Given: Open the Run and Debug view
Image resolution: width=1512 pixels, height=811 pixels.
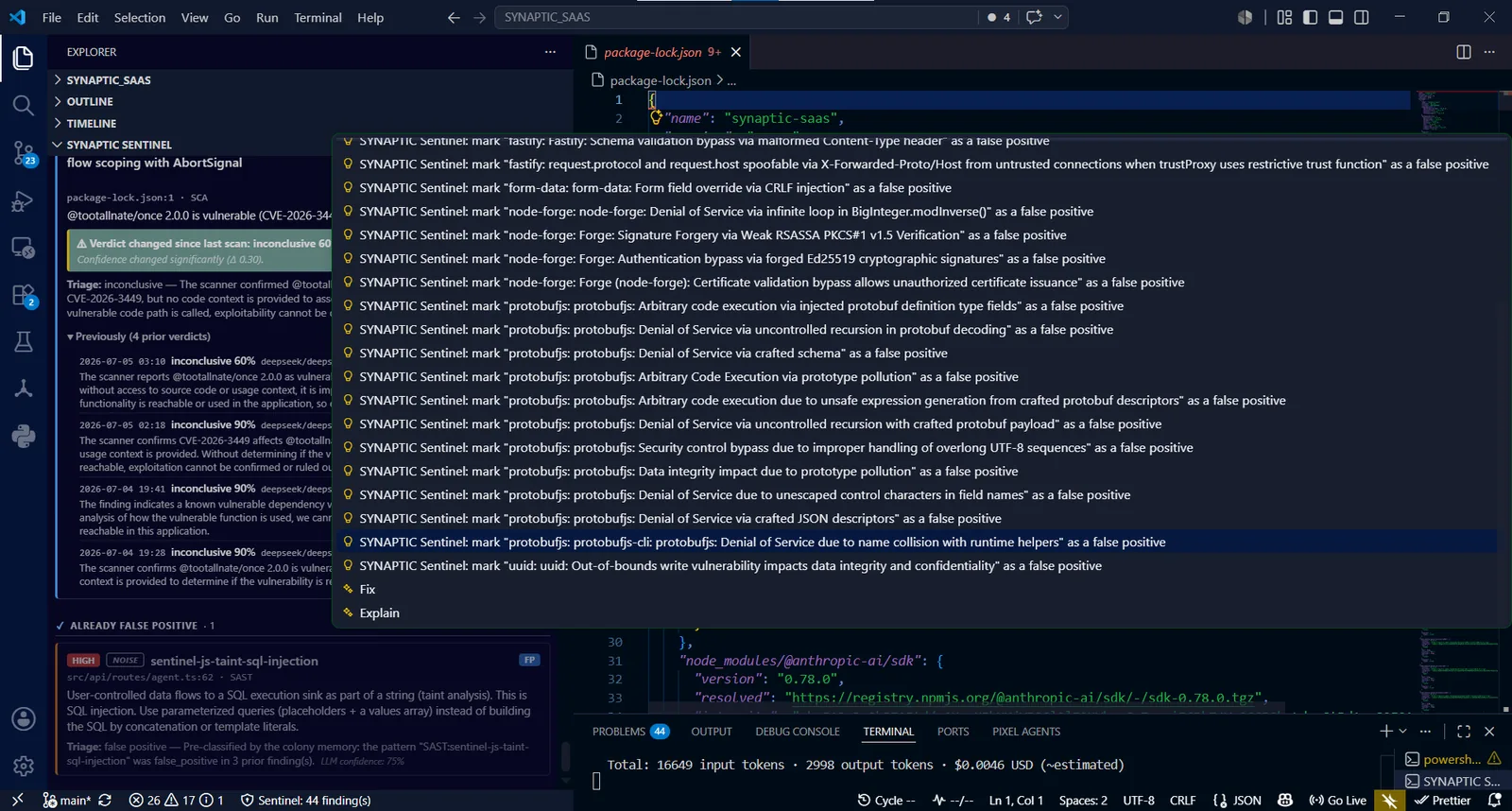Looking at the screenshot, I should click(x=24, y=200).
